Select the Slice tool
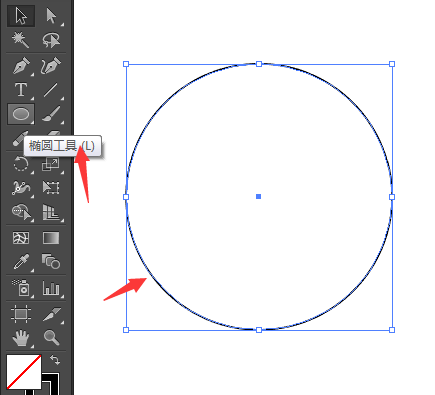435x395 pixels. tap(51, 314)
